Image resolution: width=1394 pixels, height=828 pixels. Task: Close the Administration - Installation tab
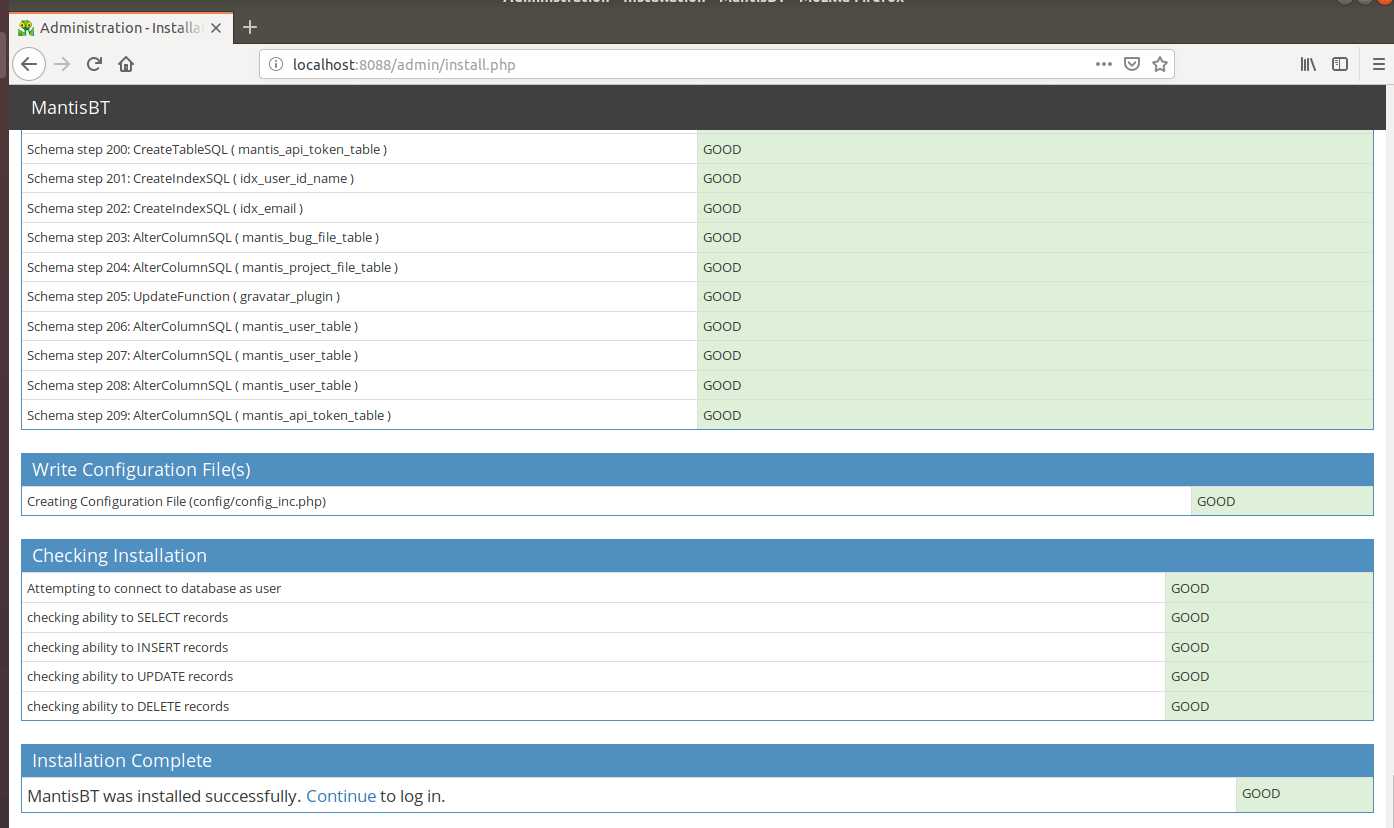[216, 28]
